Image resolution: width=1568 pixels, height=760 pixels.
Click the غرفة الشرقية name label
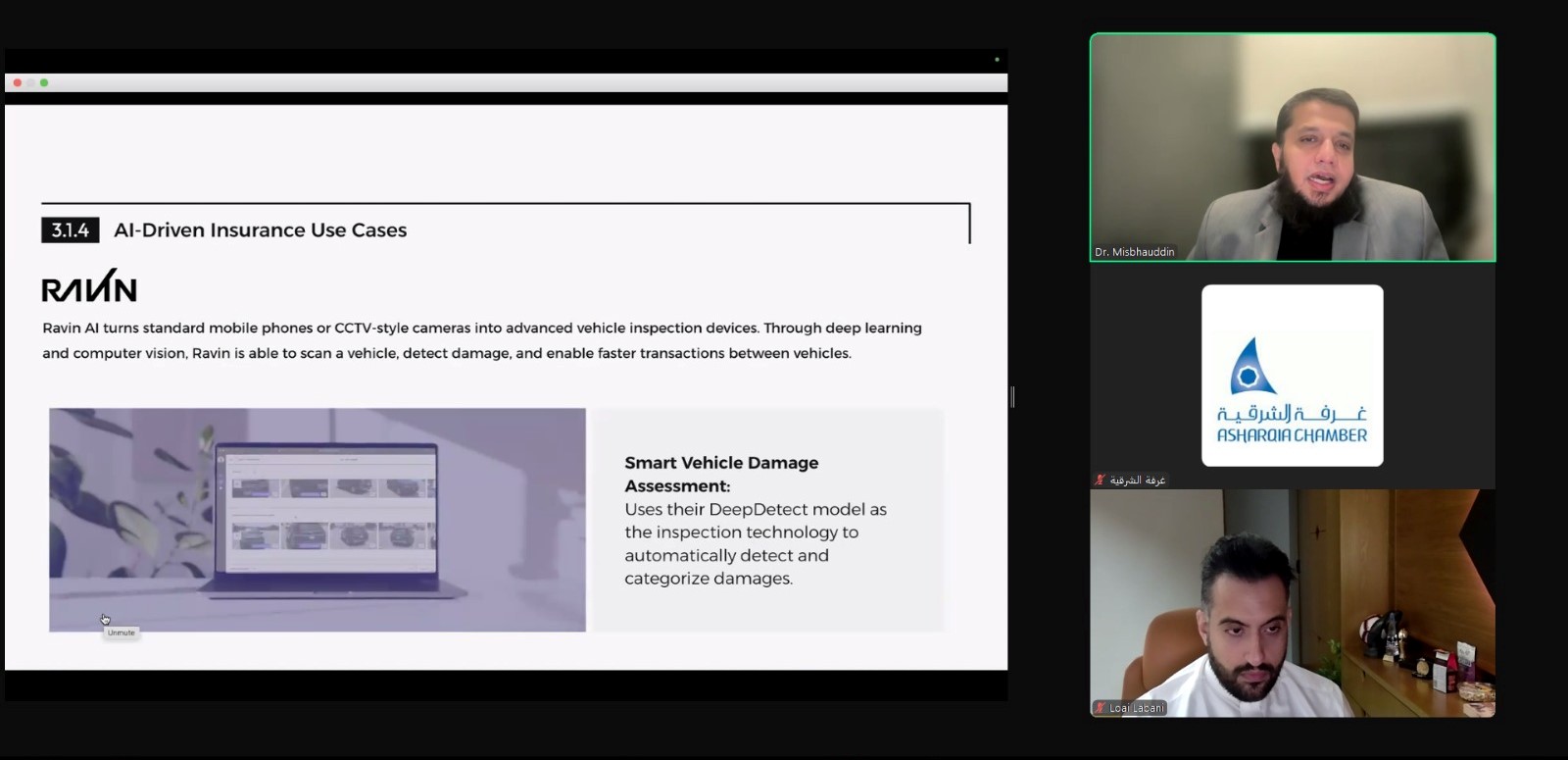[1138, 480]
